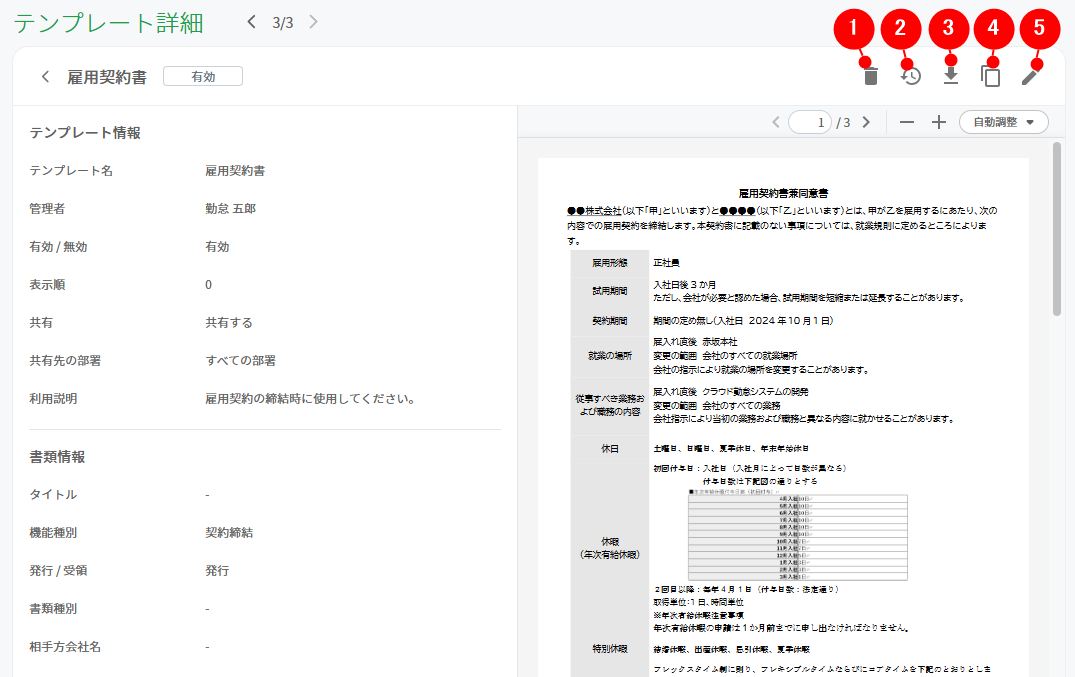The width and height of the screenshot is (1075, 677).
Task: Click the usage note 雇用契約の締結時に使用してください。
Action: (x=311, y=399)
